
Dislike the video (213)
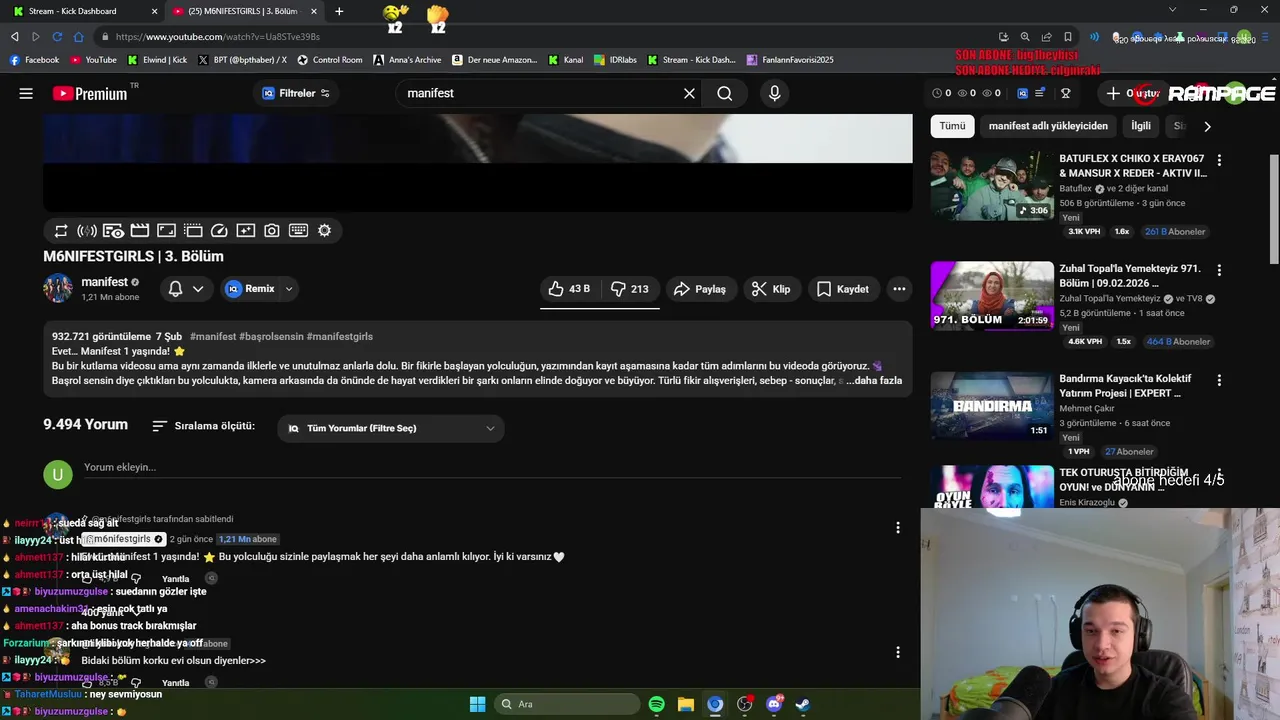pos(630,289)
